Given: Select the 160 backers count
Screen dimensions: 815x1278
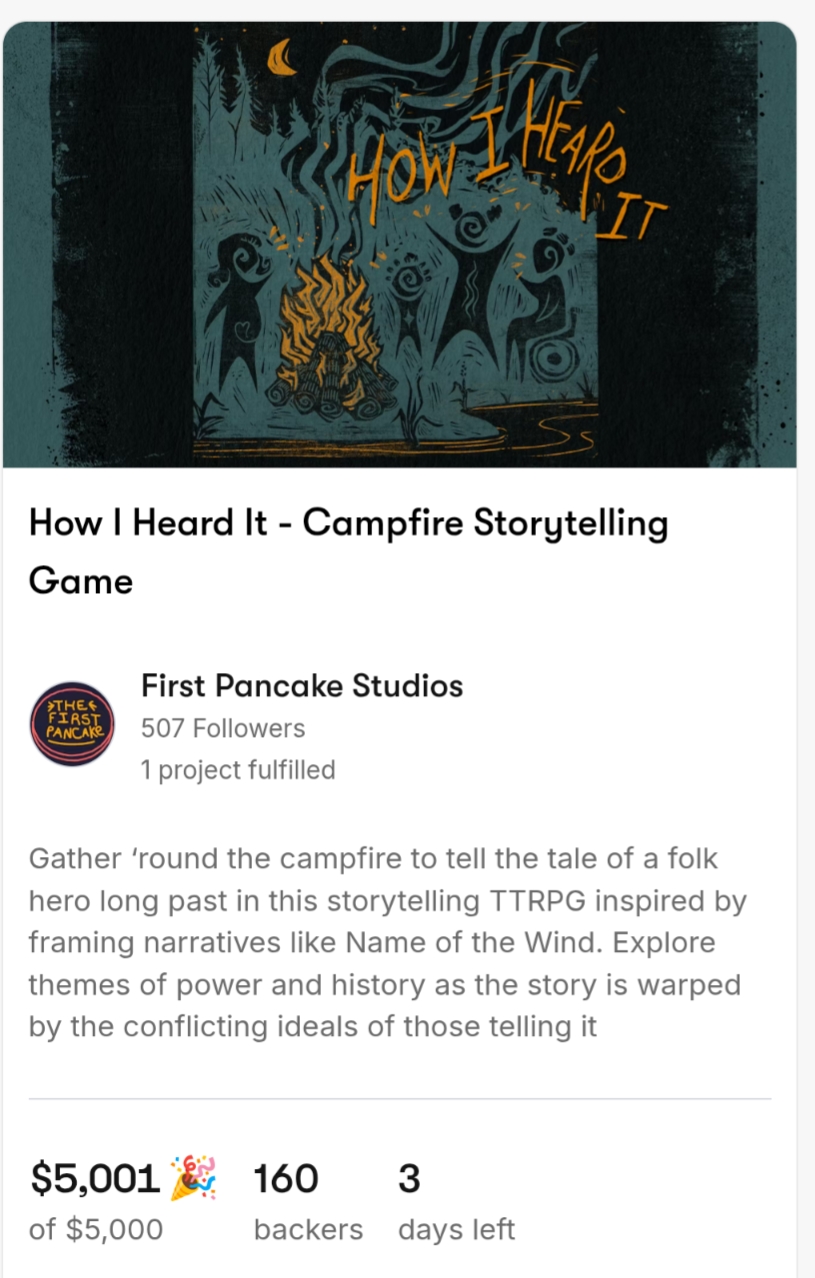Looking at the screenshot, I should coord(286,1180).
